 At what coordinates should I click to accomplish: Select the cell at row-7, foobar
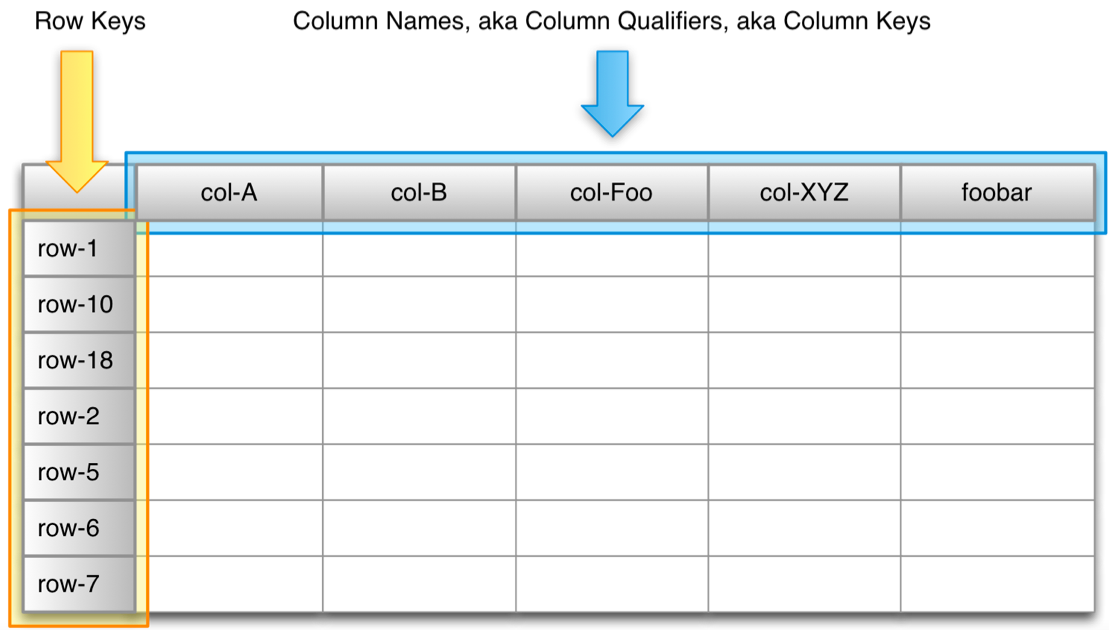click(x=996, y=584)
